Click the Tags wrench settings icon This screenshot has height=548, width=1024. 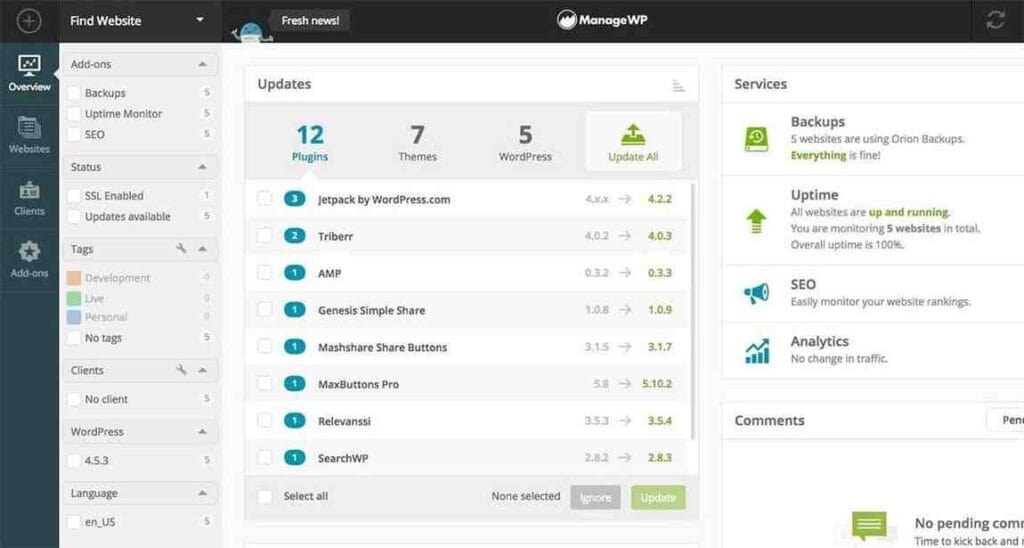click(x=182, y=249)
